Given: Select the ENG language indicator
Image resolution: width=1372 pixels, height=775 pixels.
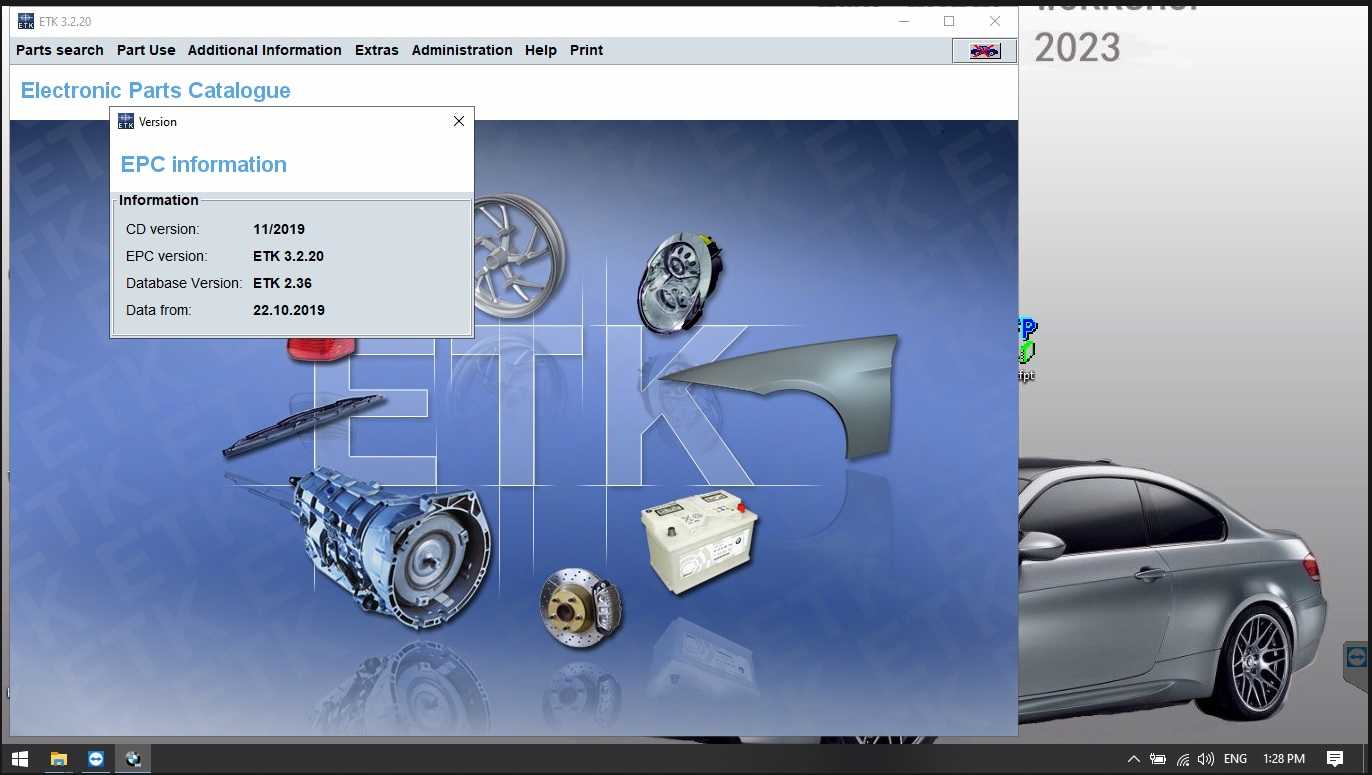Looking at the screenshot, I should [x=1235, y=758].
